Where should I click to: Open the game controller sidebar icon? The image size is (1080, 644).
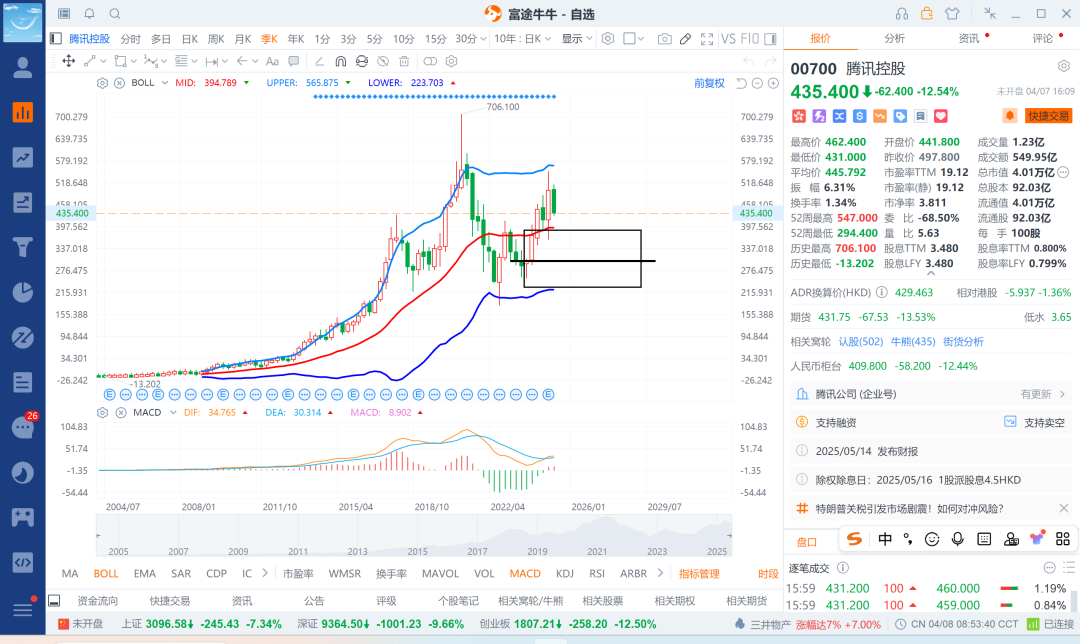[23, 517]
